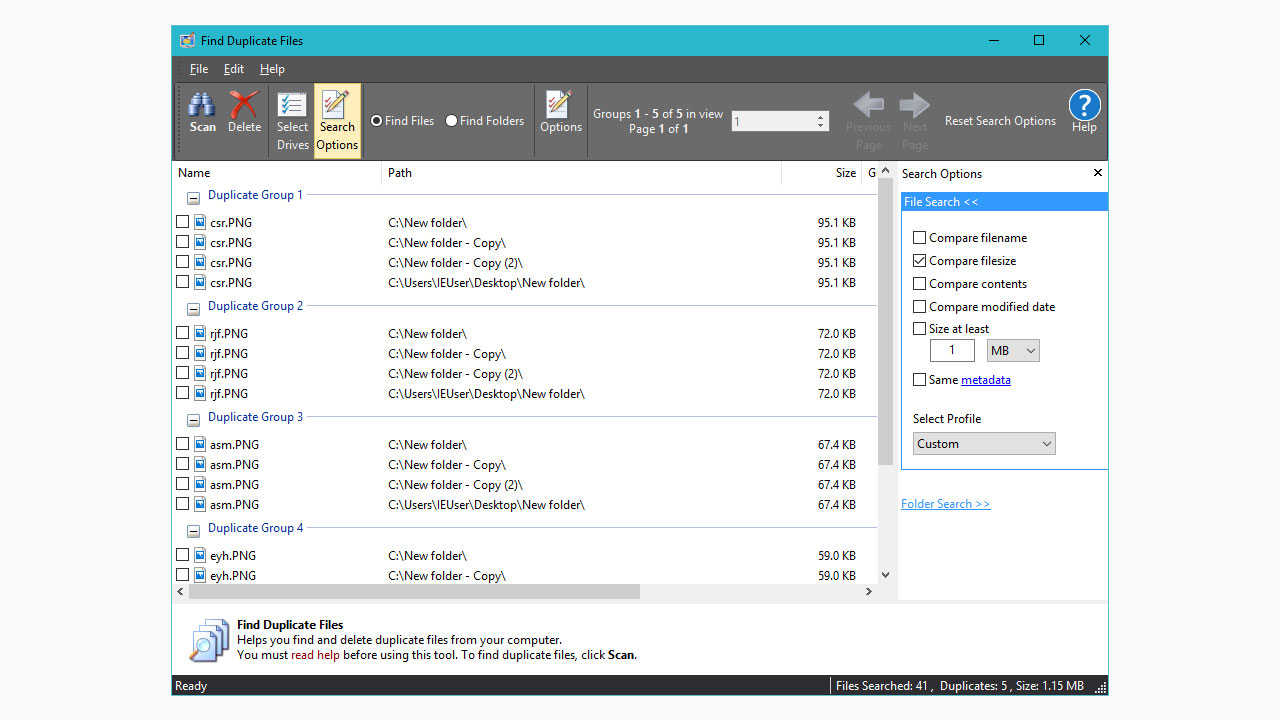Click file icon of csr.PNG in C:\New folder\

200,222
